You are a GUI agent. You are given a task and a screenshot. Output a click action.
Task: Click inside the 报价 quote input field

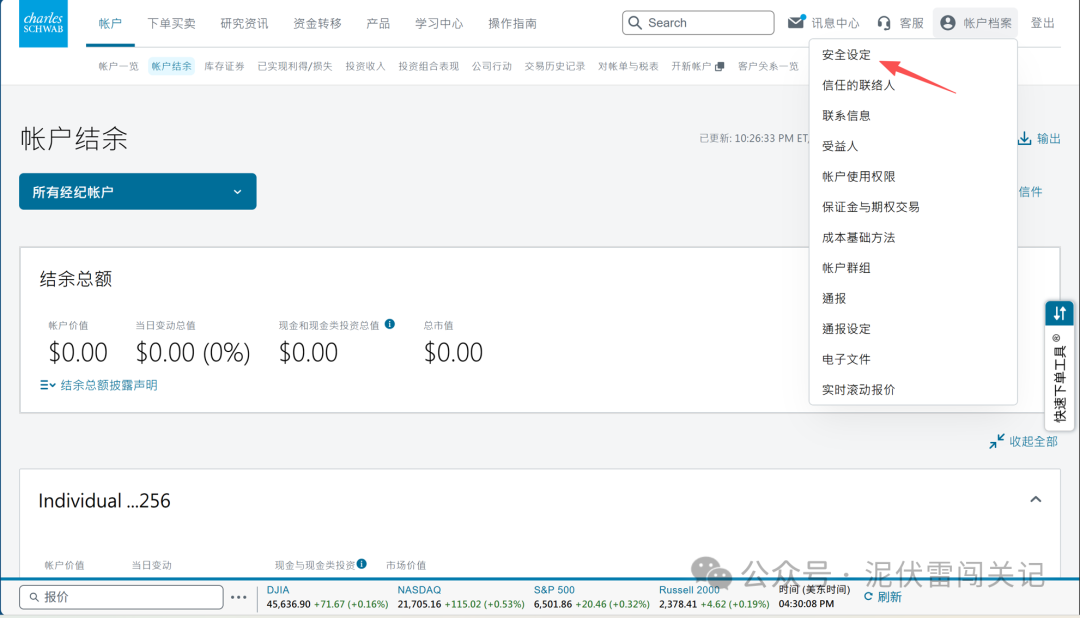[x=120, y=596]
